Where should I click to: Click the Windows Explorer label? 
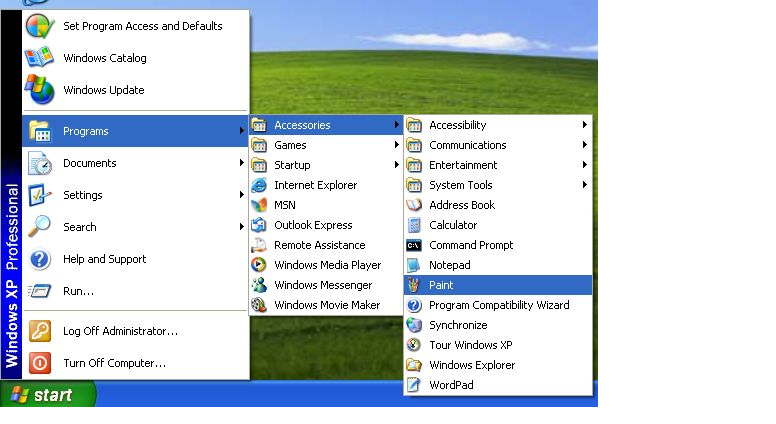[472, 365]
